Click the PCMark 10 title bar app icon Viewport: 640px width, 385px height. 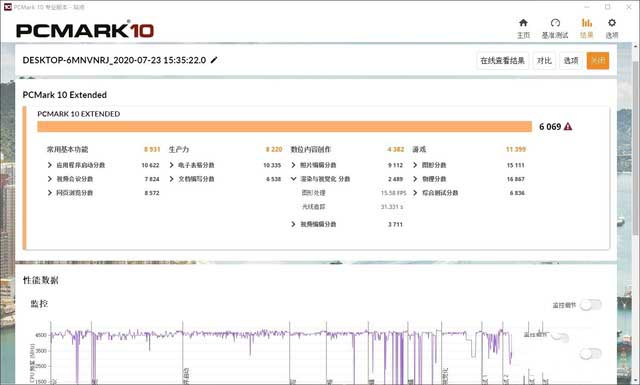point(7,7)
